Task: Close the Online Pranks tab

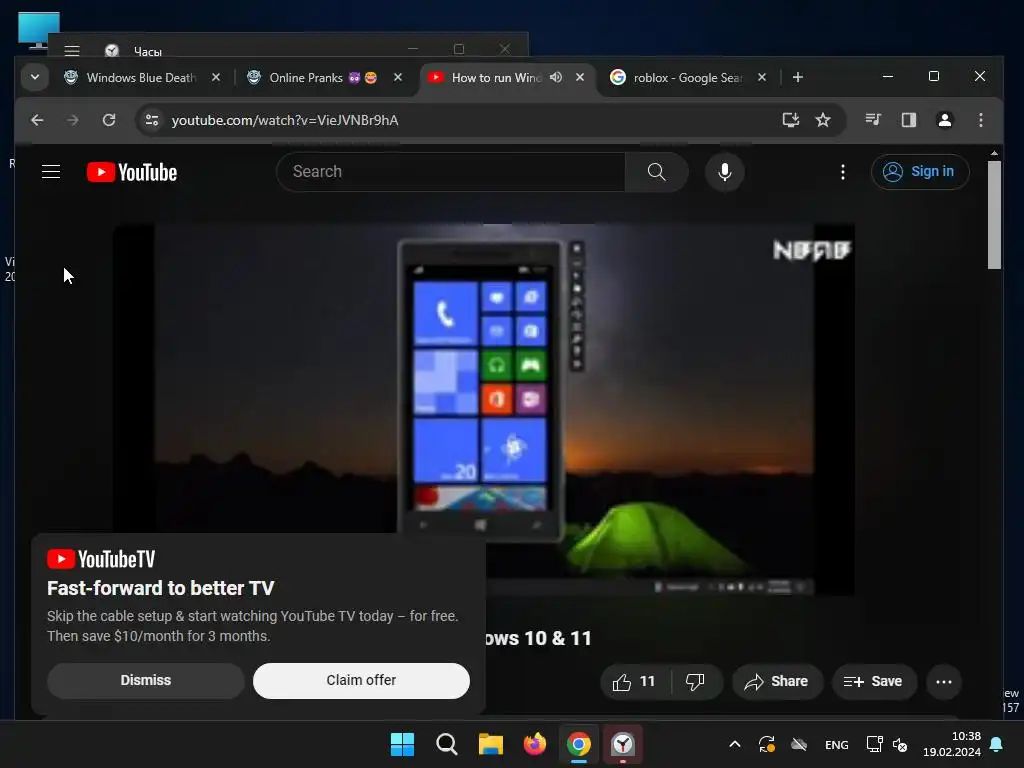Action: (x=398, y=77)
